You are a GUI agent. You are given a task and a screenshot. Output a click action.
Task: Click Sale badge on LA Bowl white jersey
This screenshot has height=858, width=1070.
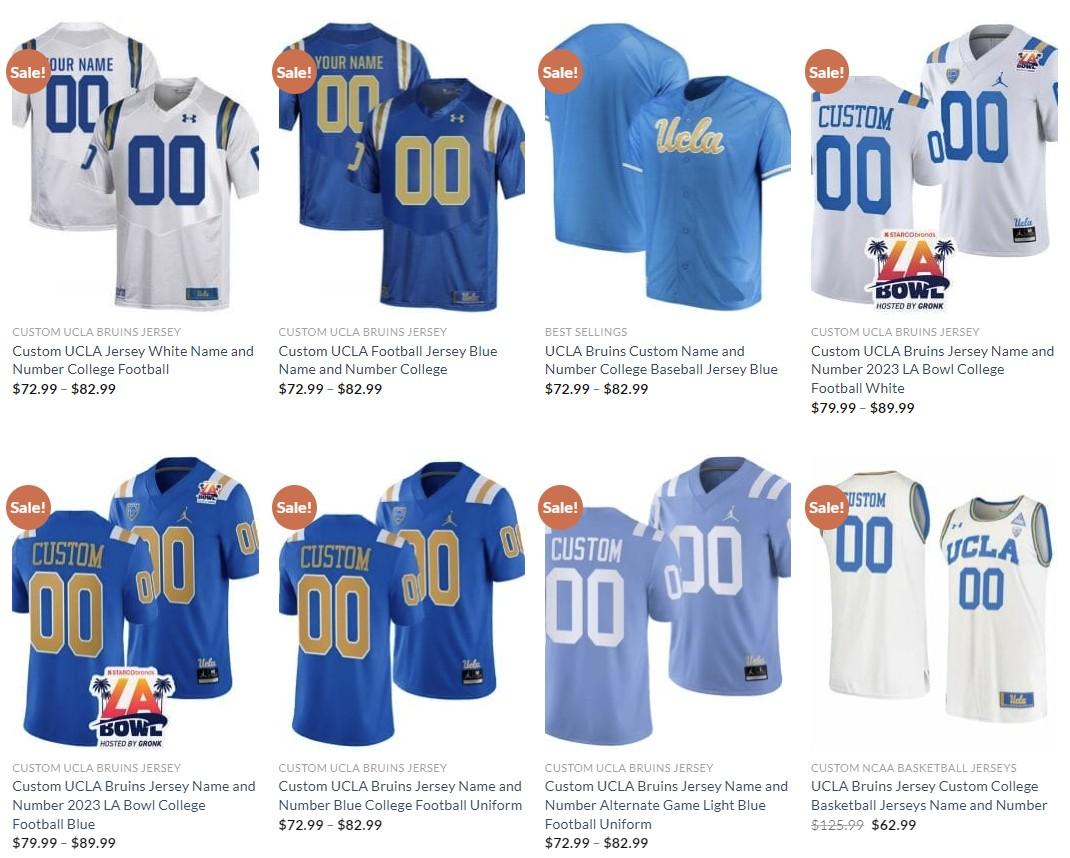(x=826, y=72)
